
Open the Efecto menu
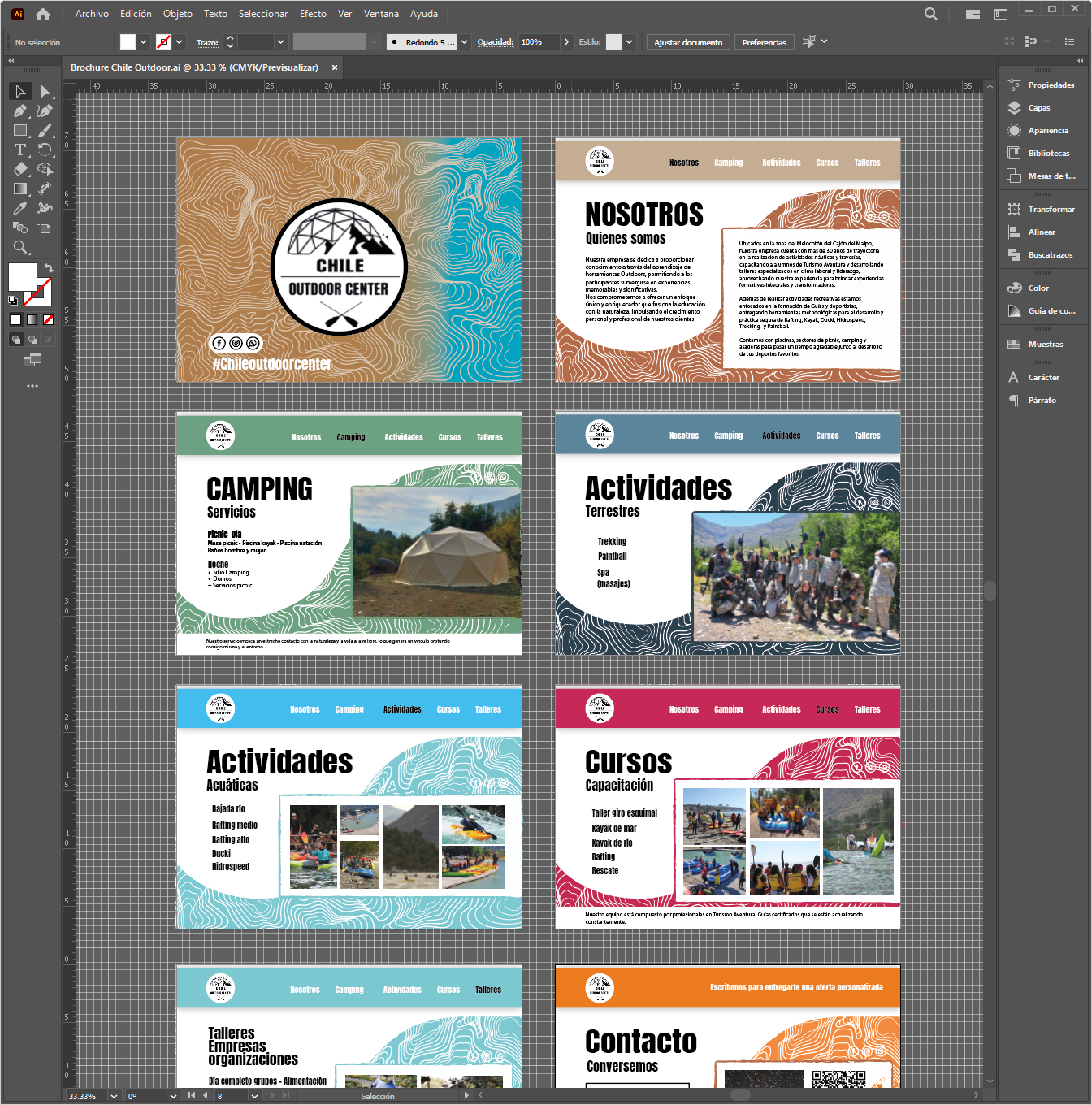[x=313, y=14]
